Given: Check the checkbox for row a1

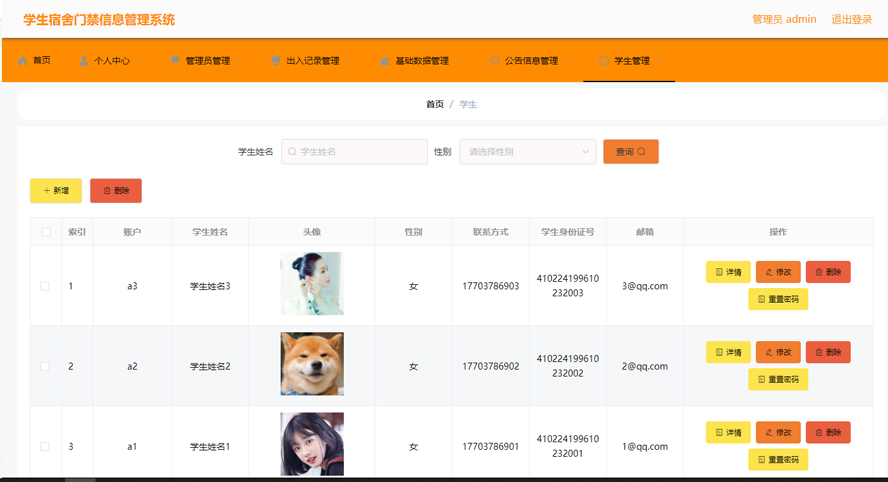Looking at the screenshot, I should click(45, 446).
